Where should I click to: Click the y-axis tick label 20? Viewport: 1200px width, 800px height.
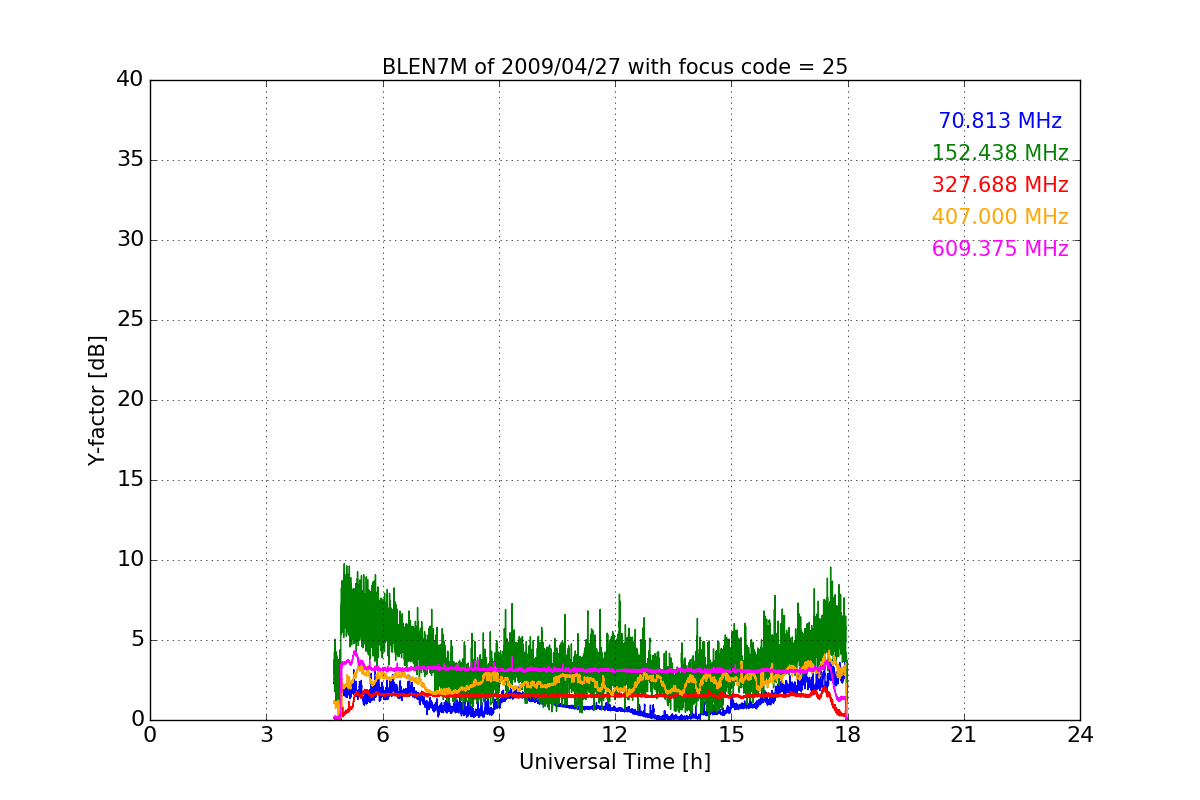tap(130, 400)
